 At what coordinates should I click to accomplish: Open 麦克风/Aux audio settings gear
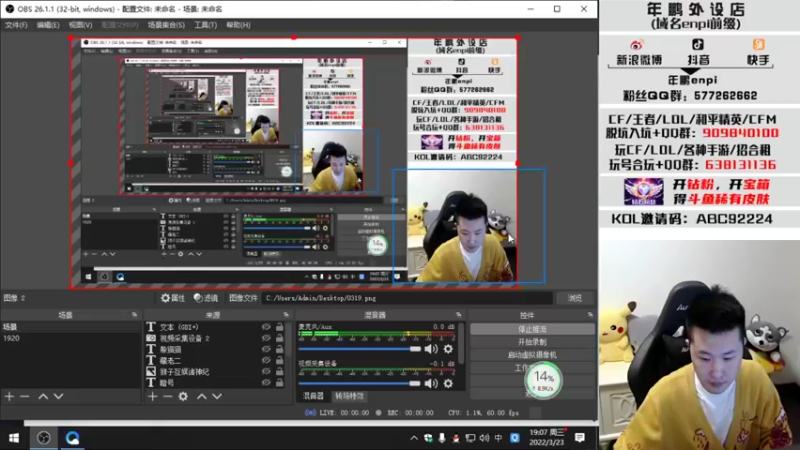click(448, 349)
